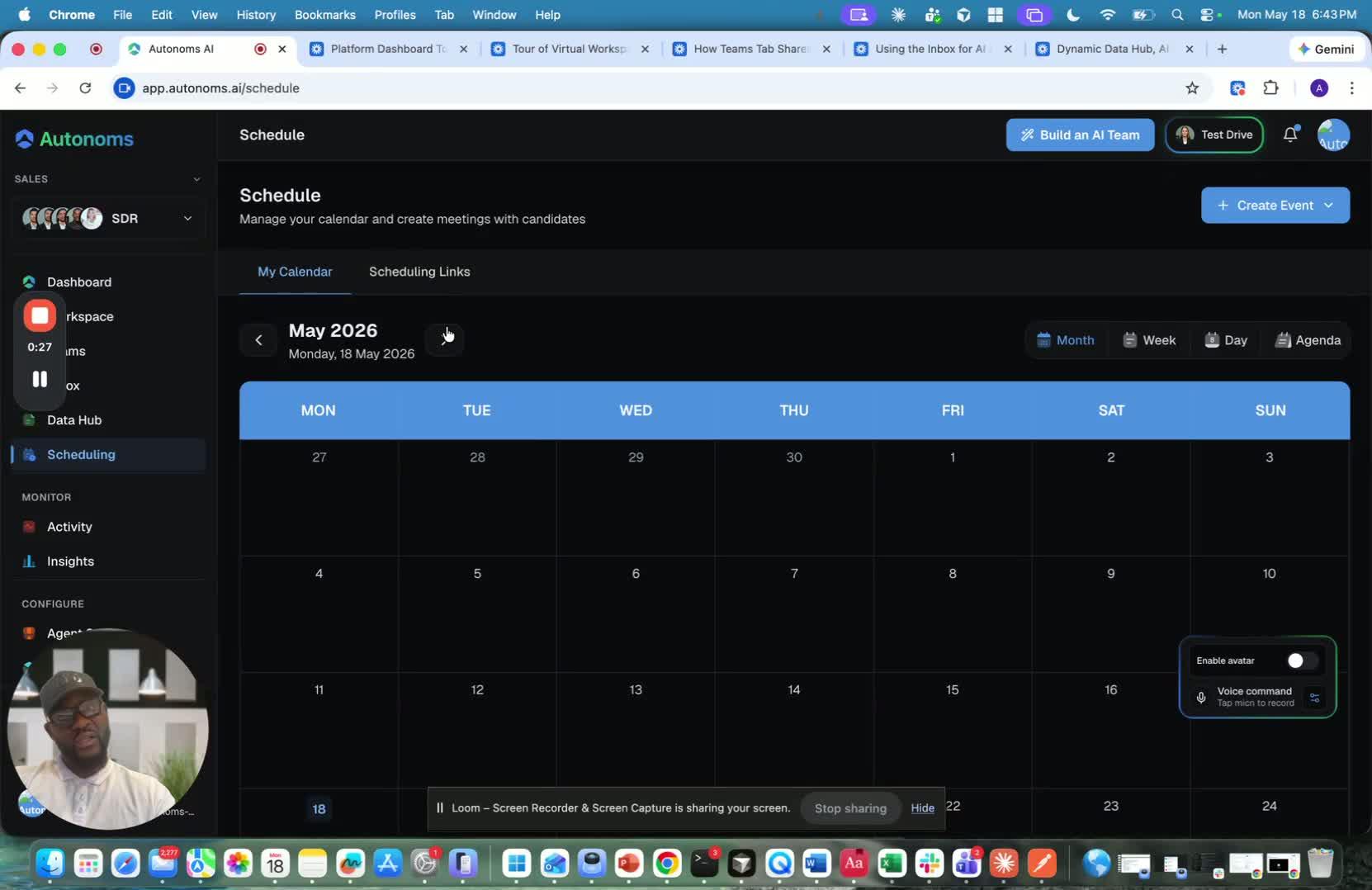The height and width of the screenshot is (890, 1372).
Task: Open Excel from the Dock
Action: pyautogui.click(x=892, y=864)
